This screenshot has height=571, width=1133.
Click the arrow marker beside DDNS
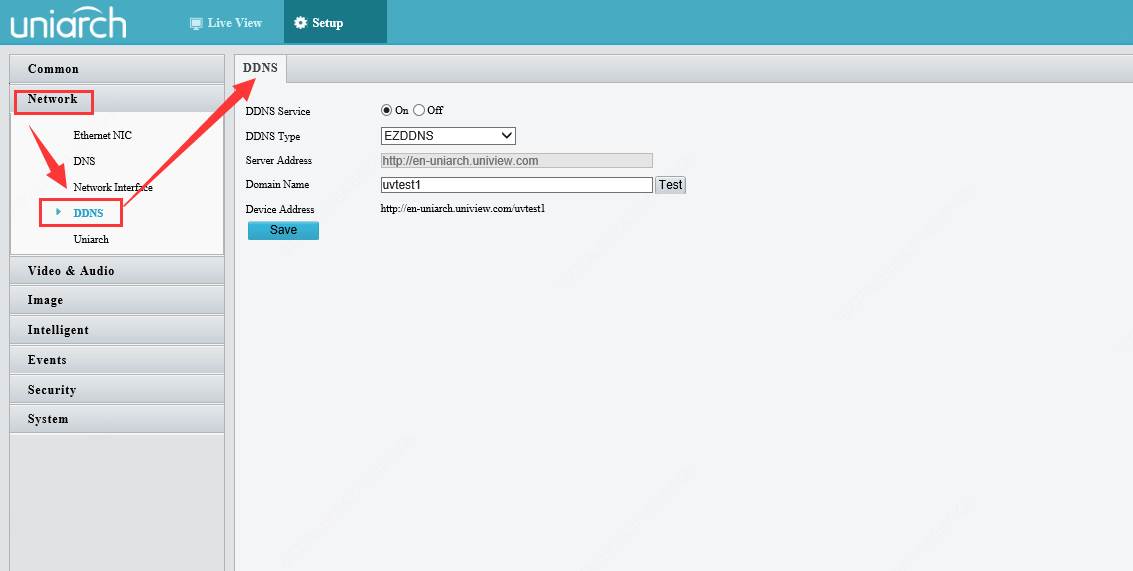click(58, 212)
